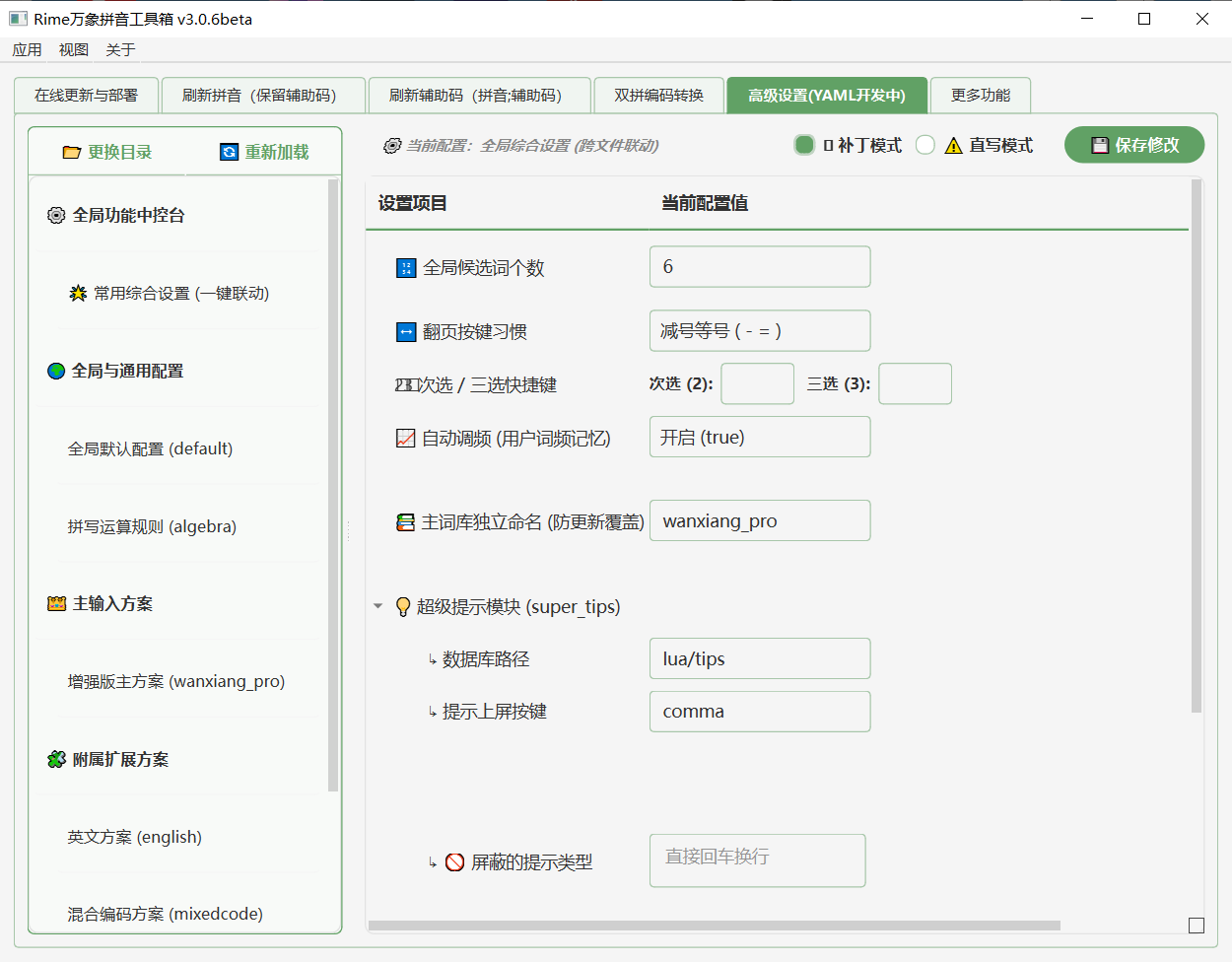
Task: Click the app icon in the title bar
Action: 18,19
